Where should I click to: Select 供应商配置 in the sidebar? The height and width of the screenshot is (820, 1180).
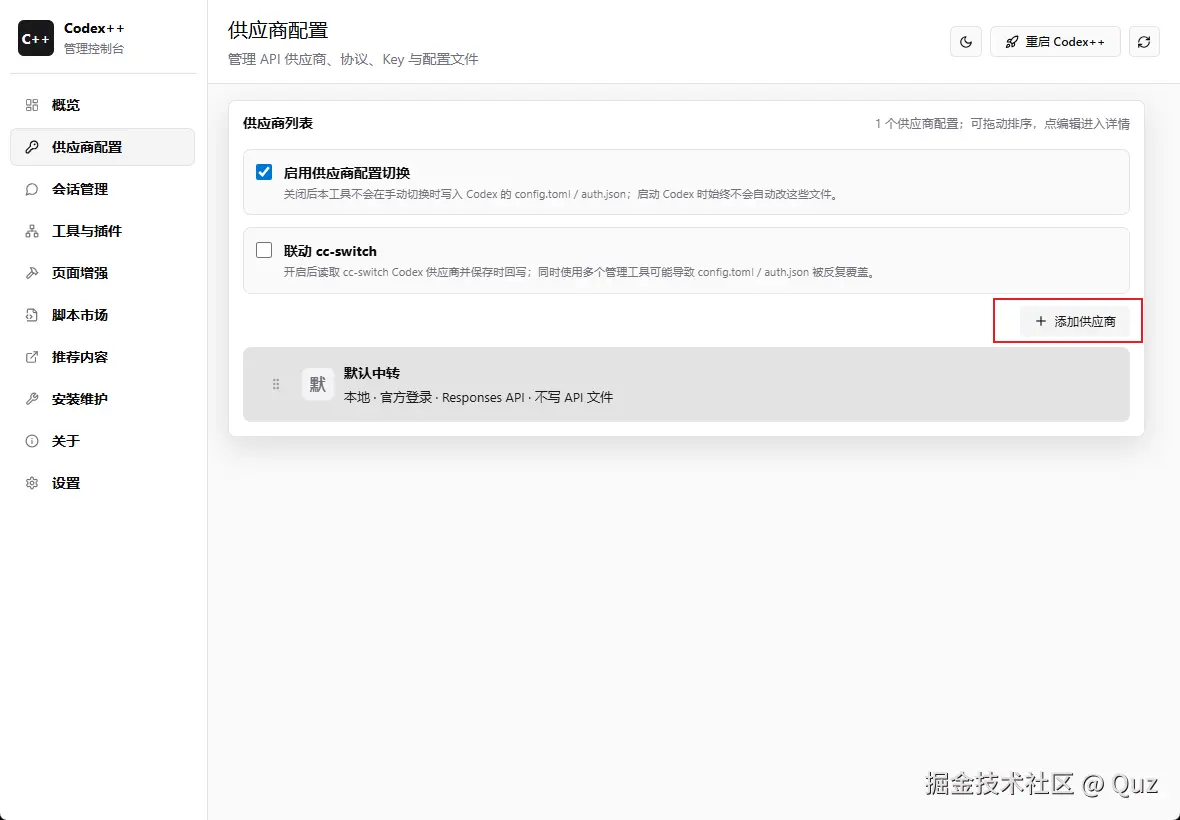(x=102, y=147)
